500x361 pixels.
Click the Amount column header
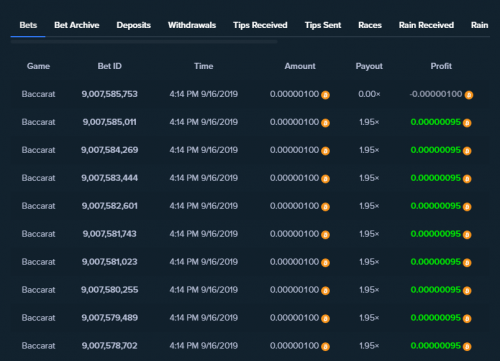coord(300,66)
